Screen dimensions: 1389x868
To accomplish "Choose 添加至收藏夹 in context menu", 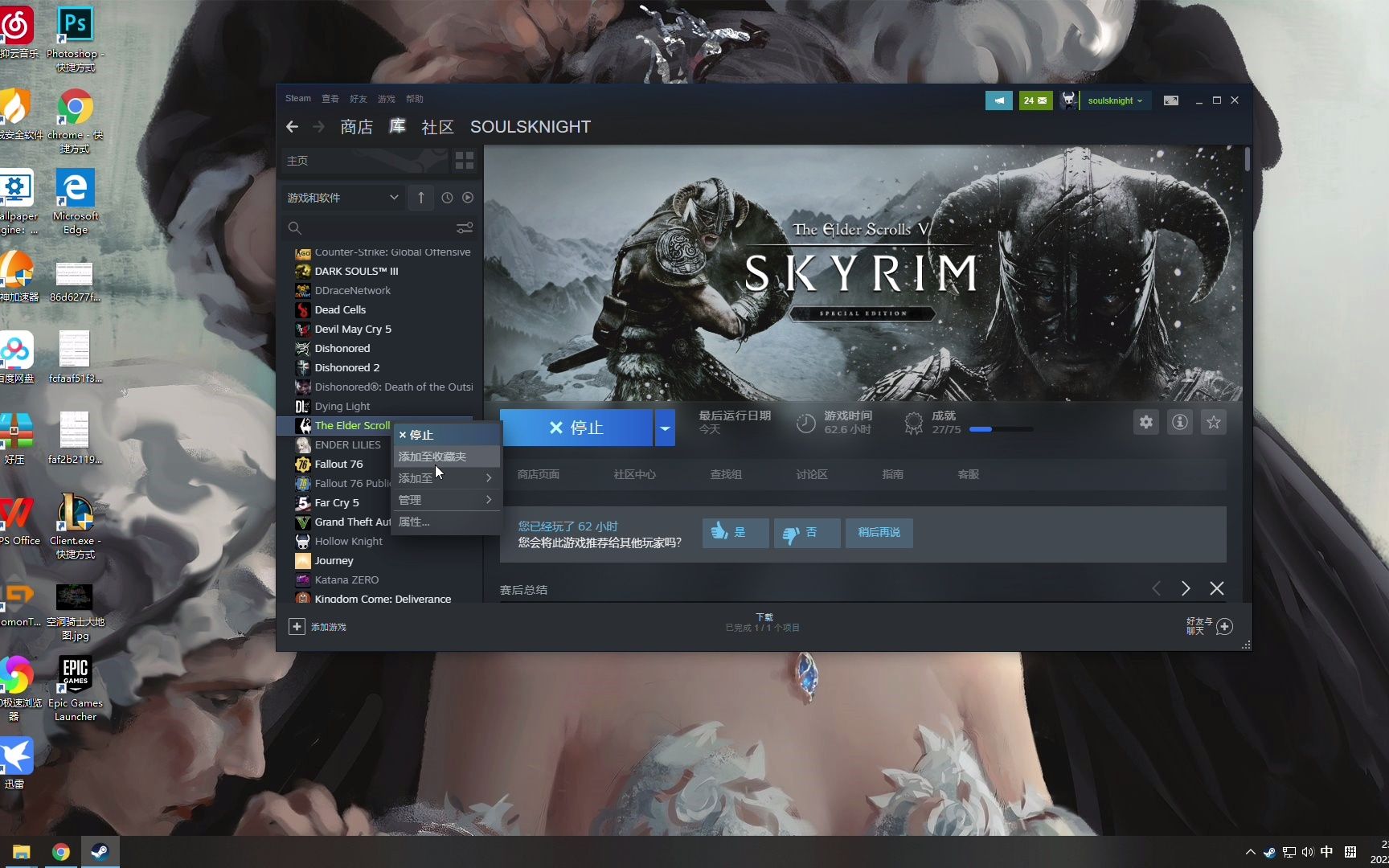I will (x=446, y=457).
